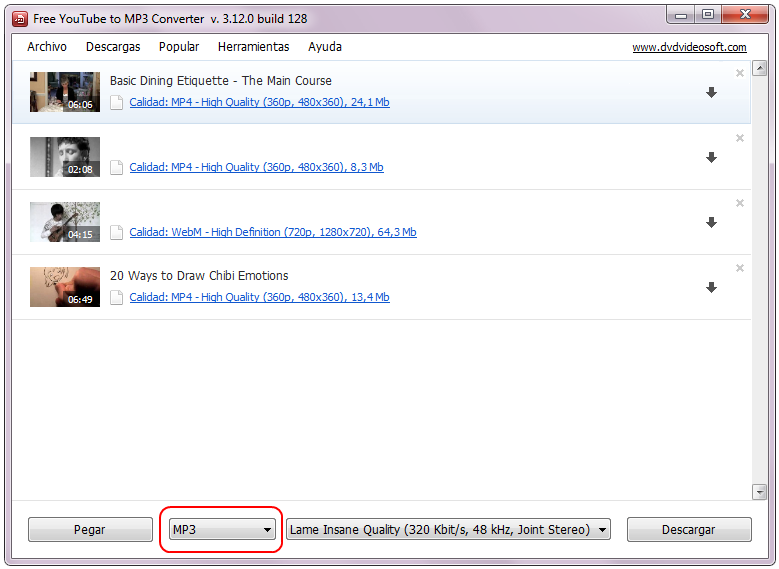
Task: Click download arrow for the 02:08 video
Action: pos(711,158)
